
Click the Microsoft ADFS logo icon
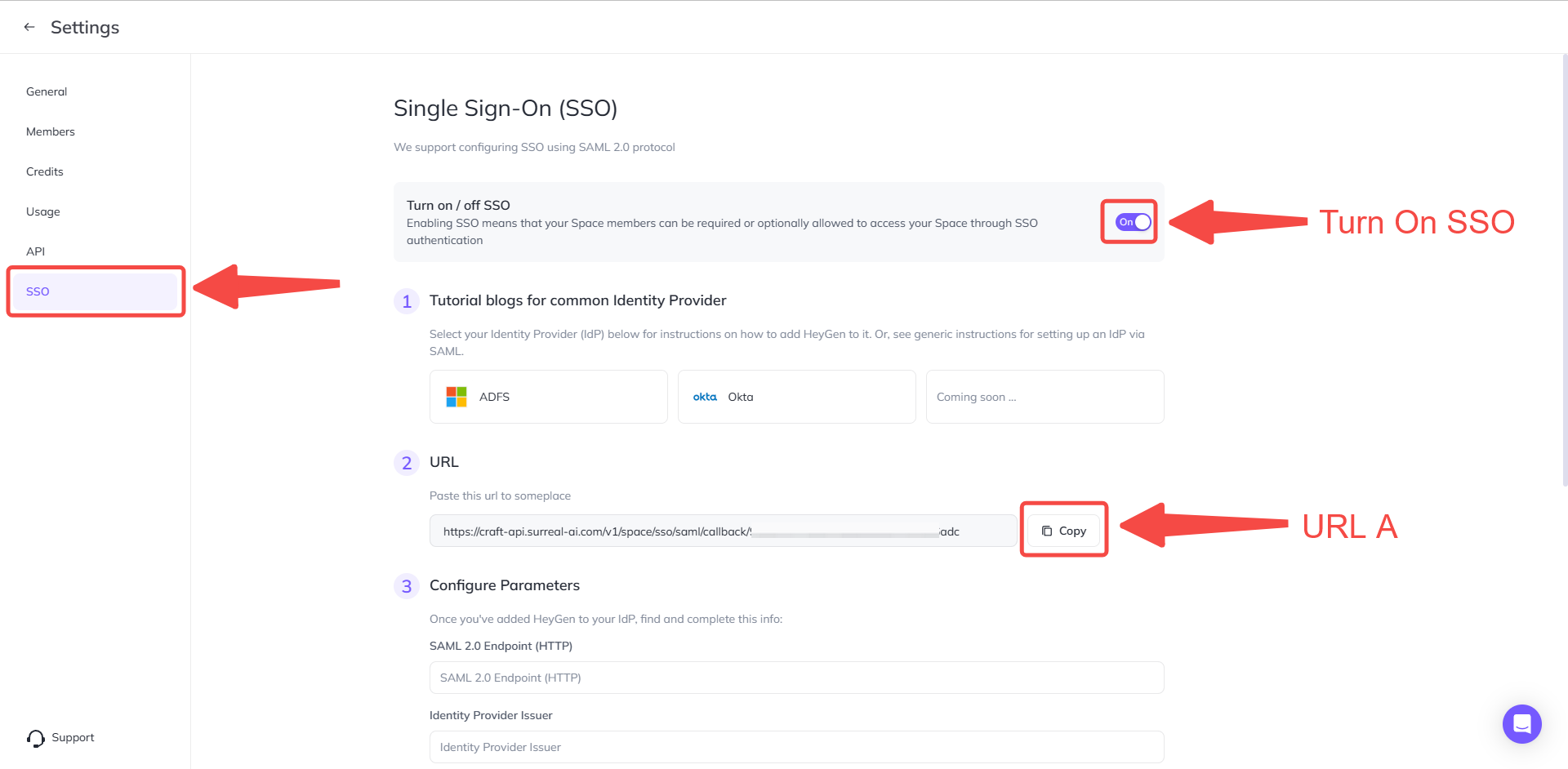457,397
